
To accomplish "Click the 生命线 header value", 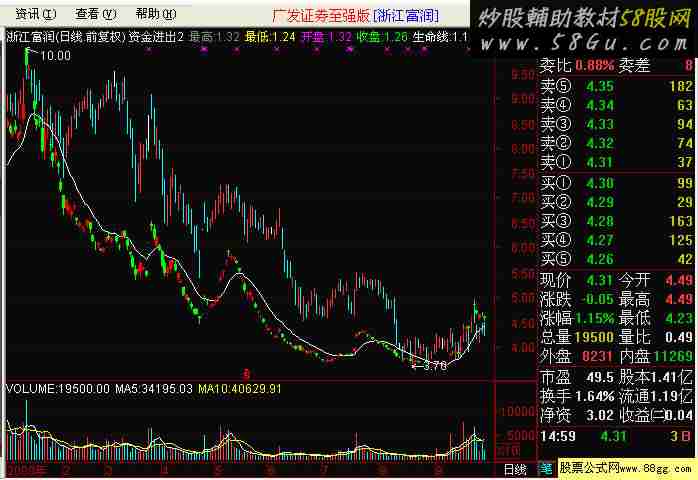I will pos(440,37).
